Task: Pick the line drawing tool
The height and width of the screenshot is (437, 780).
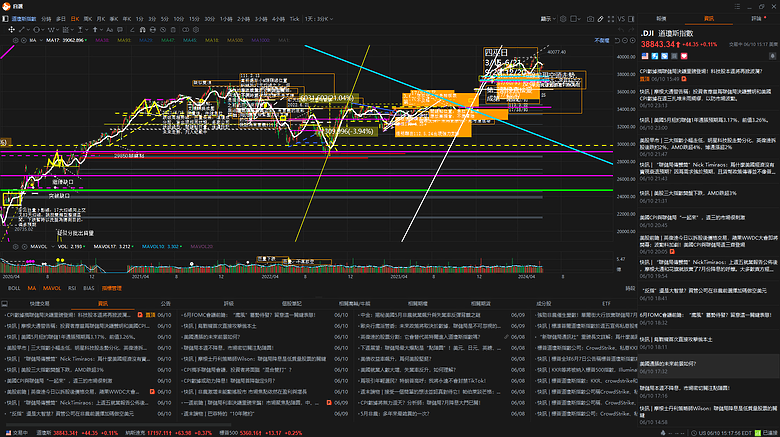Action: coord(21,30)
